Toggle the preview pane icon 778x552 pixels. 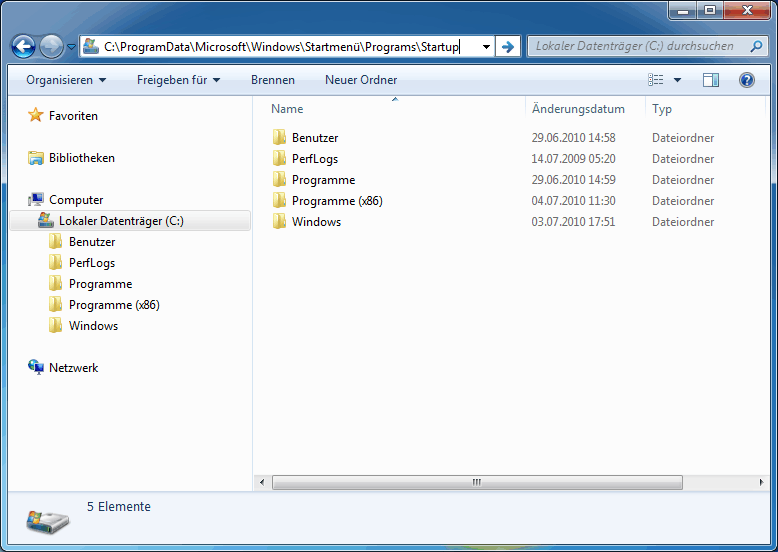tap(711, 80)
